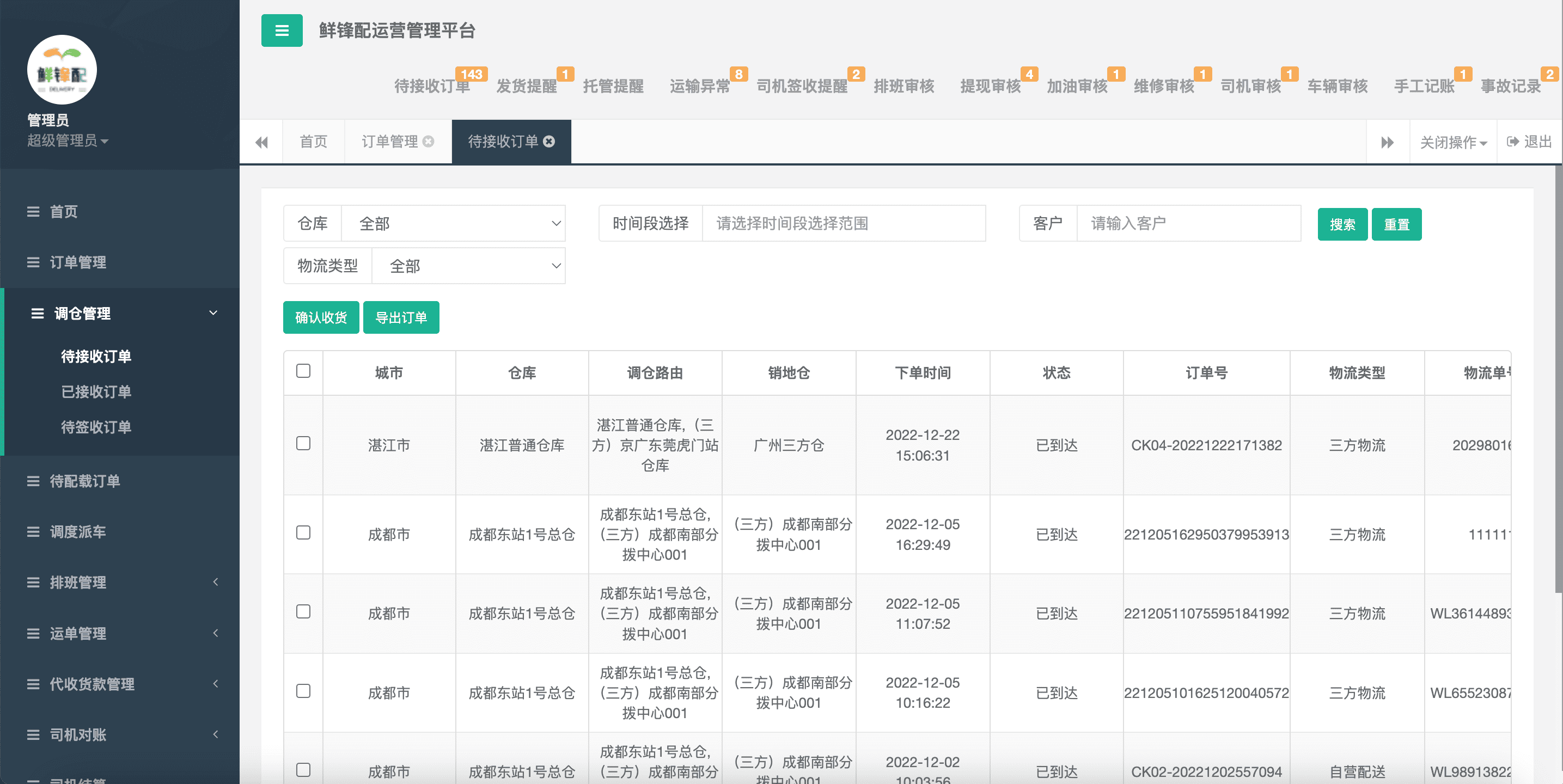Click the 司机对账 sidebar menu icon
The height and width of the screenshot is (784, 1563).
[33, 735]
